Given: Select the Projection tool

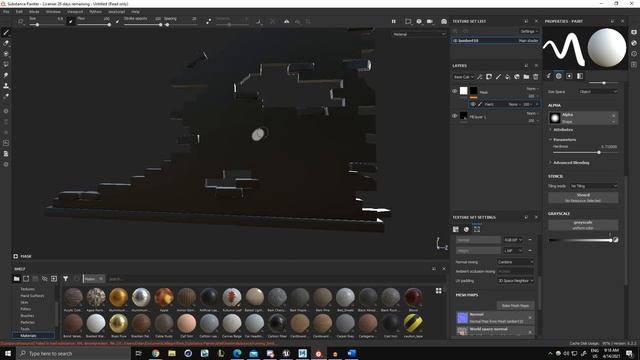Looking at the screenshot, I should (x=6, y=53).
